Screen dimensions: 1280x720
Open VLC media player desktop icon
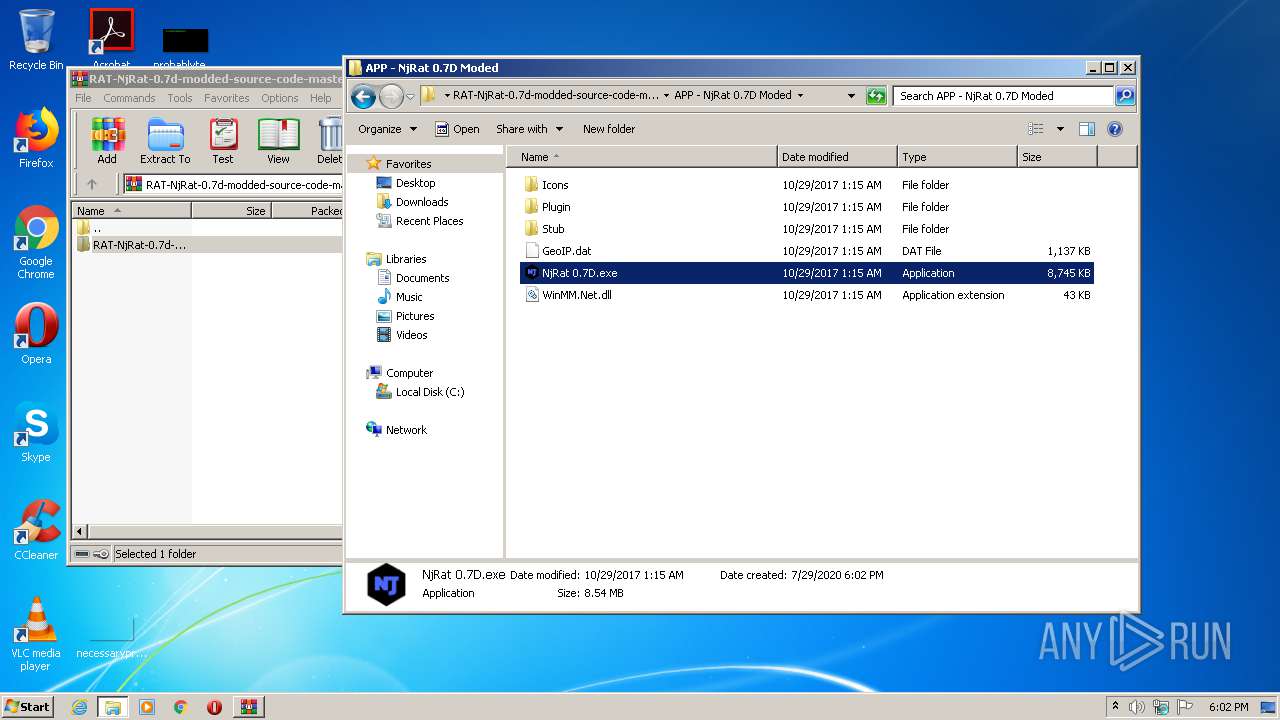(36, 634)
